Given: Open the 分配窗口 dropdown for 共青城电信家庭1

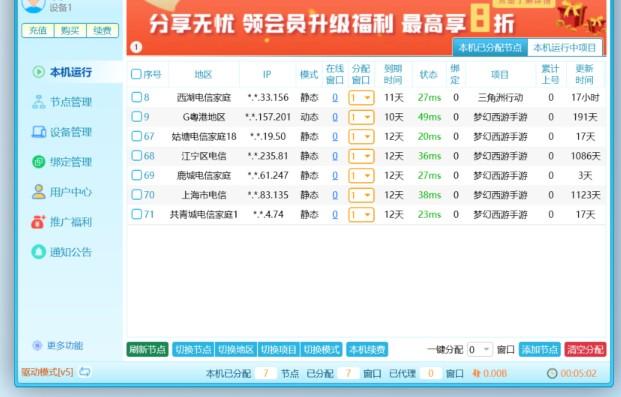Looking at the screenshot, I should click(x=361, y=215).
